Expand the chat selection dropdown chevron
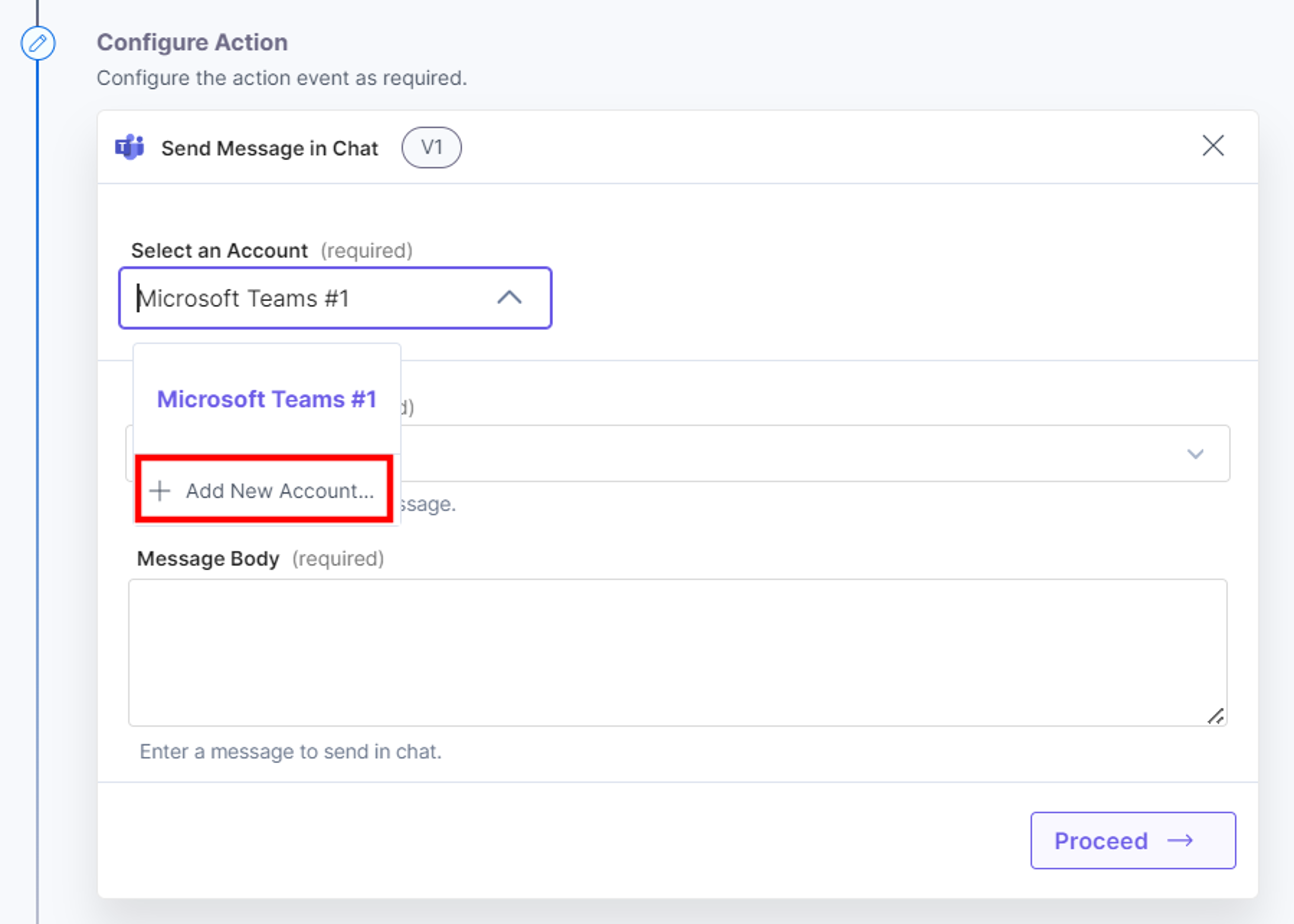 (1195, 454)
